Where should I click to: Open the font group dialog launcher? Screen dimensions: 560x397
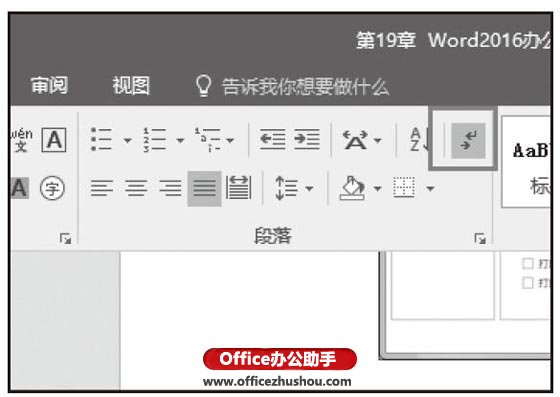pyautogui.click(x=65, y=238)
